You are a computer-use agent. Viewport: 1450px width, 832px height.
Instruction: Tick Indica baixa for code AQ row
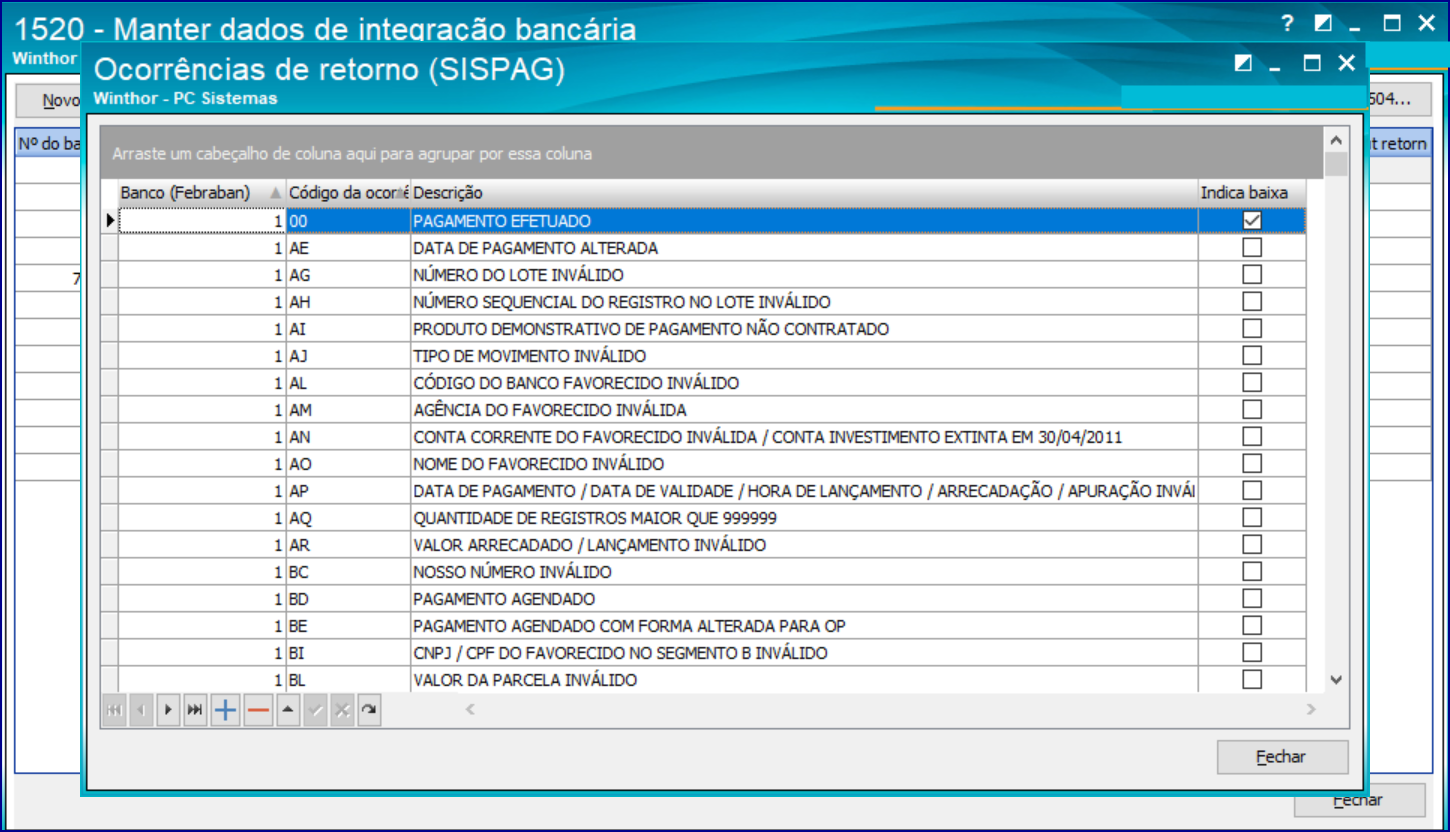(1252, 518)
